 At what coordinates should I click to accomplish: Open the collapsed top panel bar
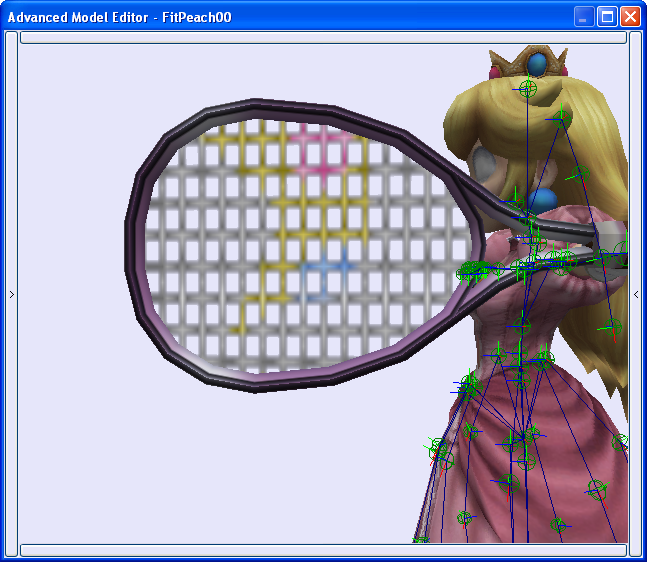coord(324,38)
